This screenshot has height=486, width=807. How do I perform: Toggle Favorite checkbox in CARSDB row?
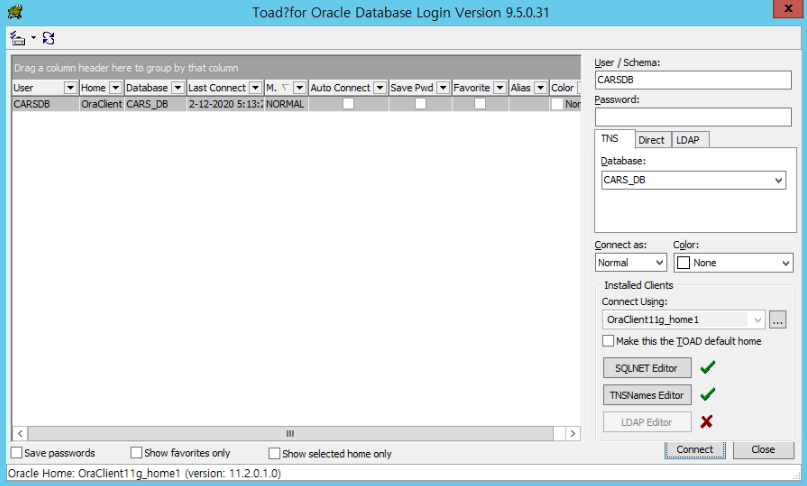click(x=480, y=104)
